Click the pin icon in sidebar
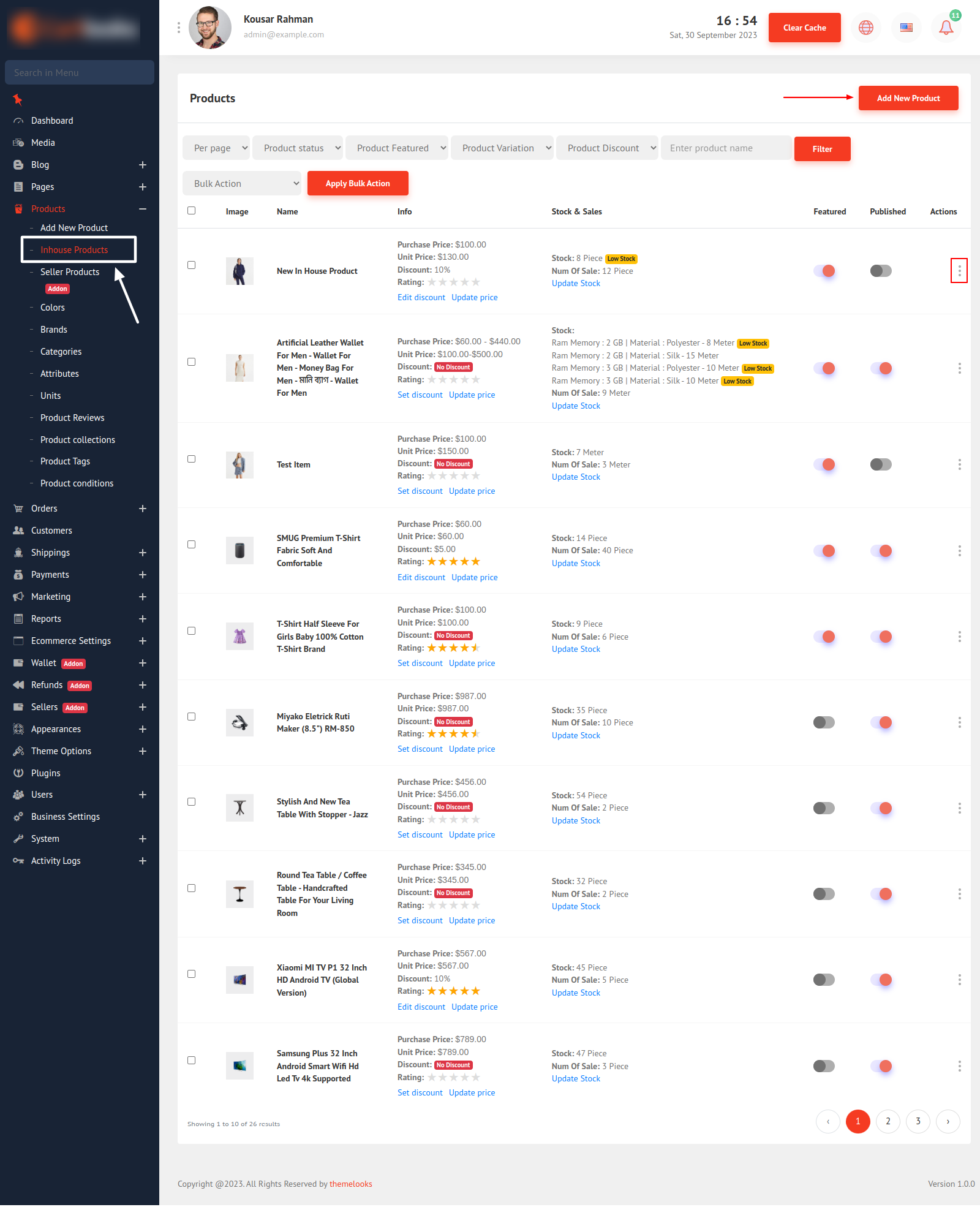Screen dimensions: 980x1207 (x=18, y=99)
